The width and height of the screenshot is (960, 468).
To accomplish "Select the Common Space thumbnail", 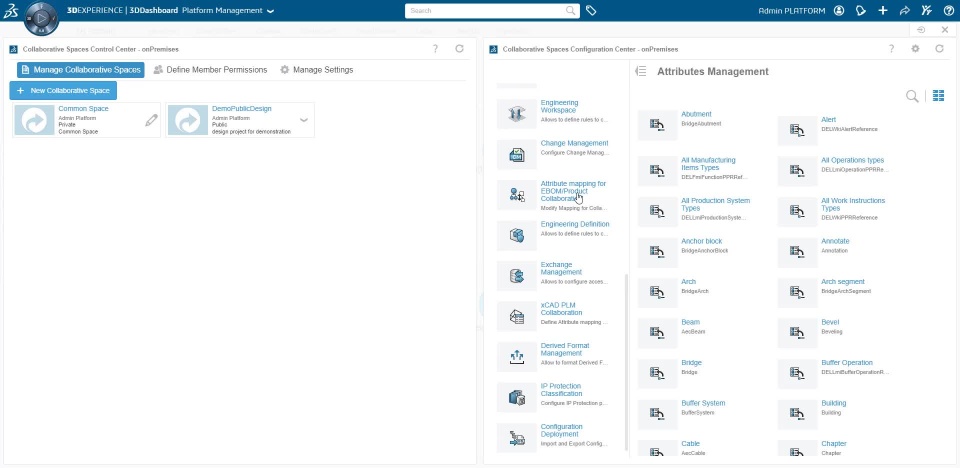I will (x=34, y=120).
